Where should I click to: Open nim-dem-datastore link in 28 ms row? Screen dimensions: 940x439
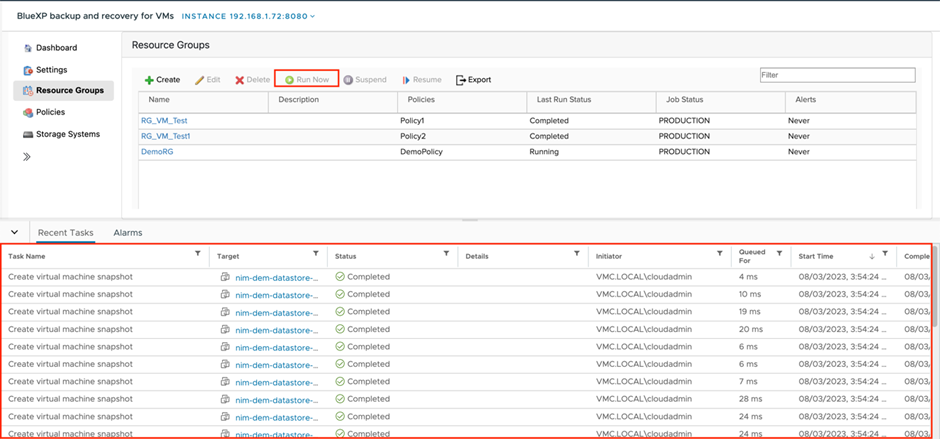pyautogui.click(x=277, y=399)
